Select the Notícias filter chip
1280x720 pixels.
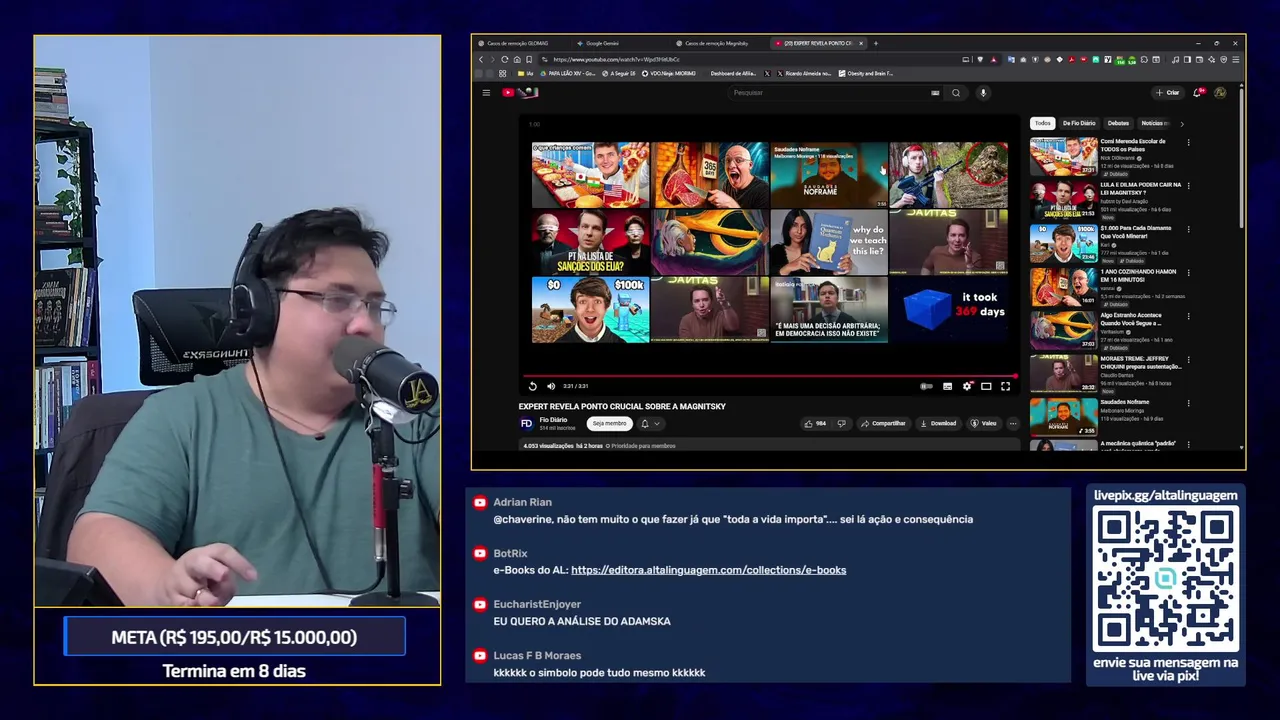coord(1153,123)
